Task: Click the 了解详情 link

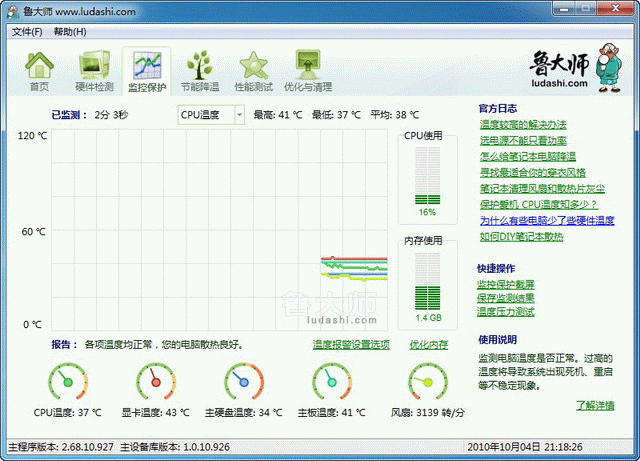Action: 596,405
